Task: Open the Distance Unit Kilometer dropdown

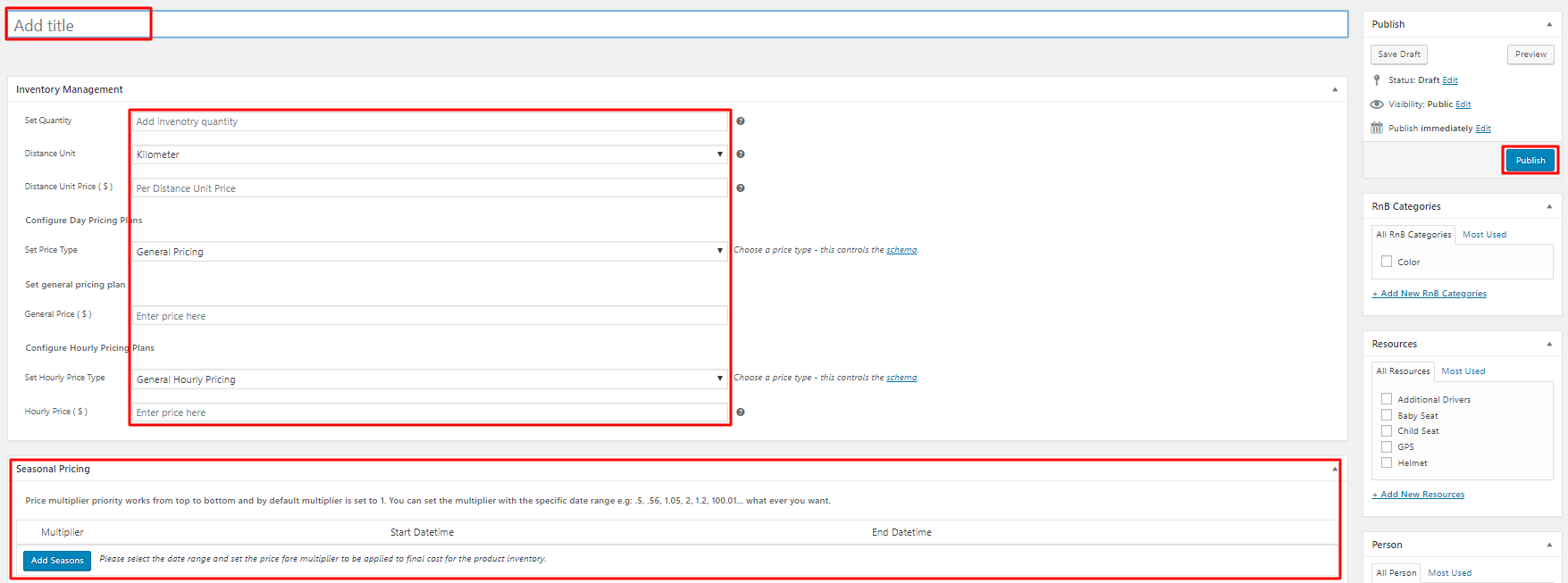Action: [x=429, y=154]
